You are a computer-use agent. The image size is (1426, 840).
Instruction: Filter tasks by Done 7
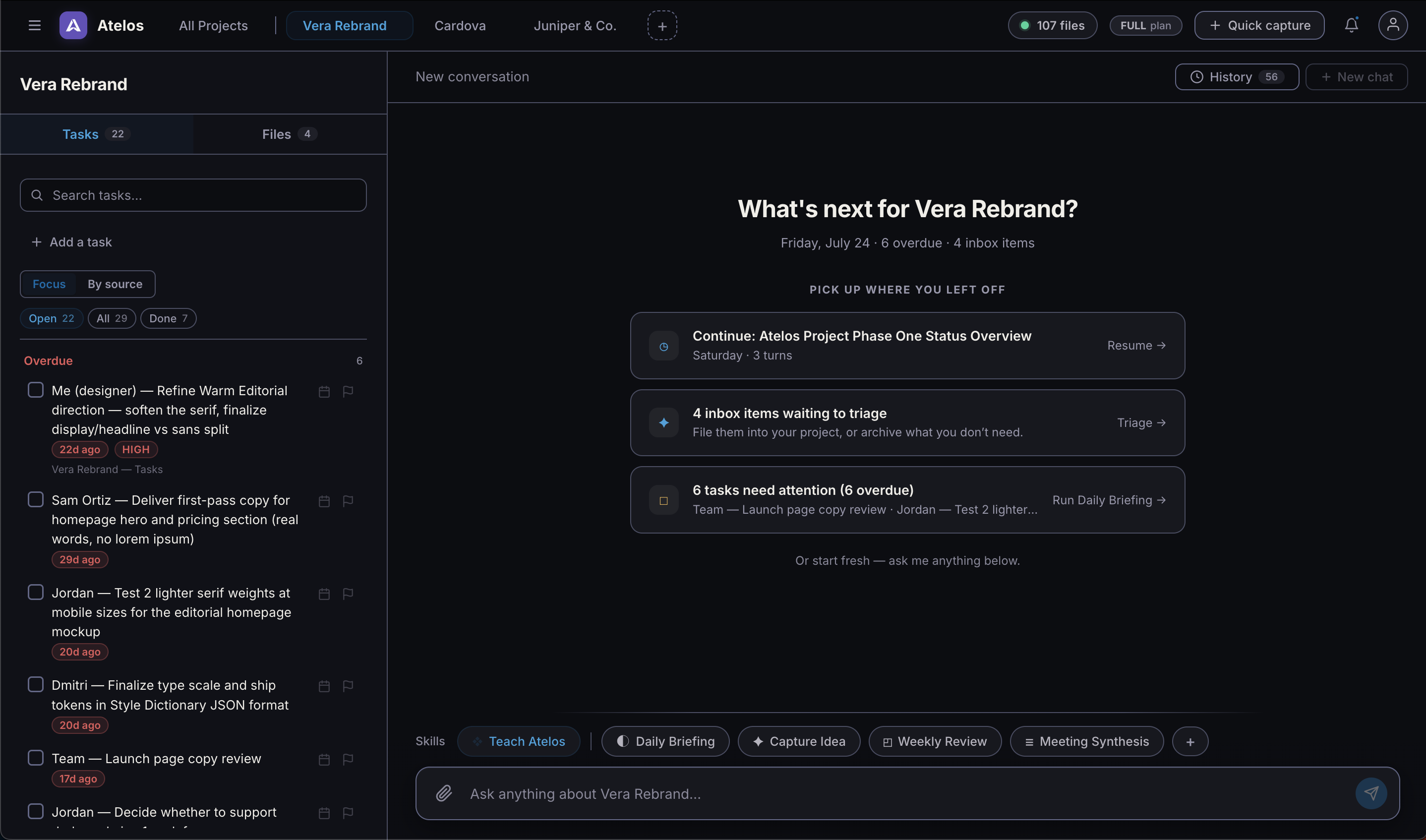tap(168, 319)
